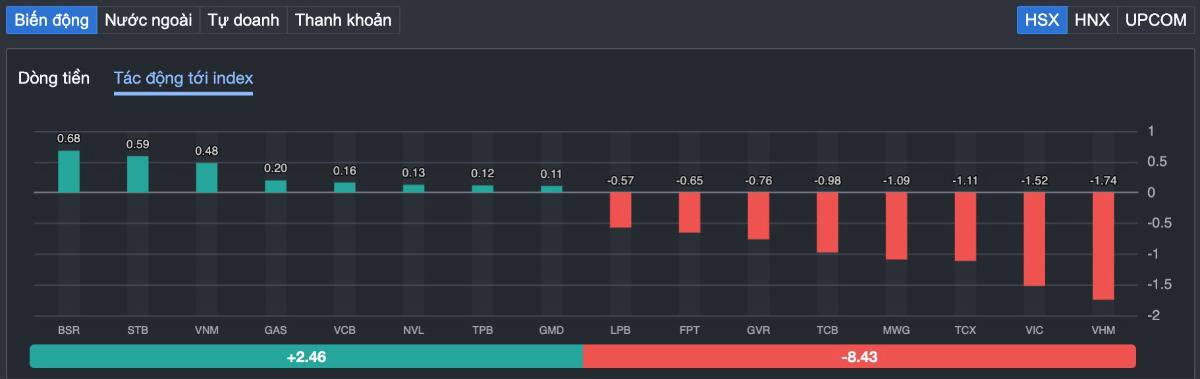Click the VNM green bar
Screen dimensions: 1200x379
207,177
